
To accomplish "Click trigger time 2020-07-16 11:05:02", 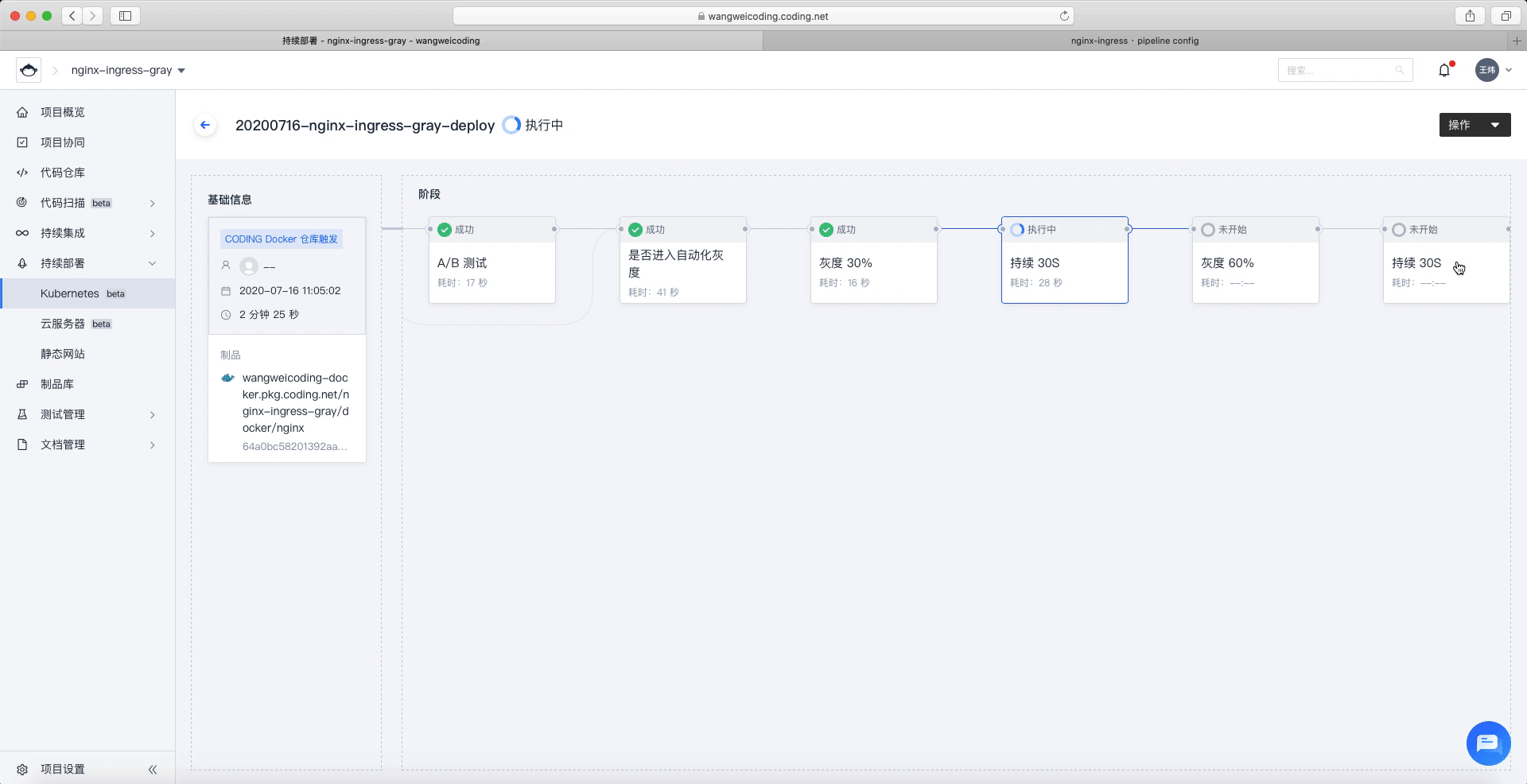I will click(x=289, y=291).
